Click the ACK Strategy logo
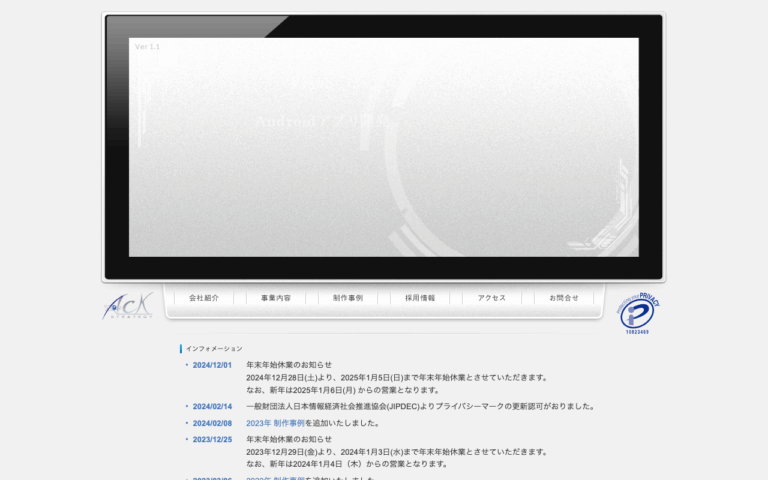This screenshot has height=480, width=768. click(127, 306)
